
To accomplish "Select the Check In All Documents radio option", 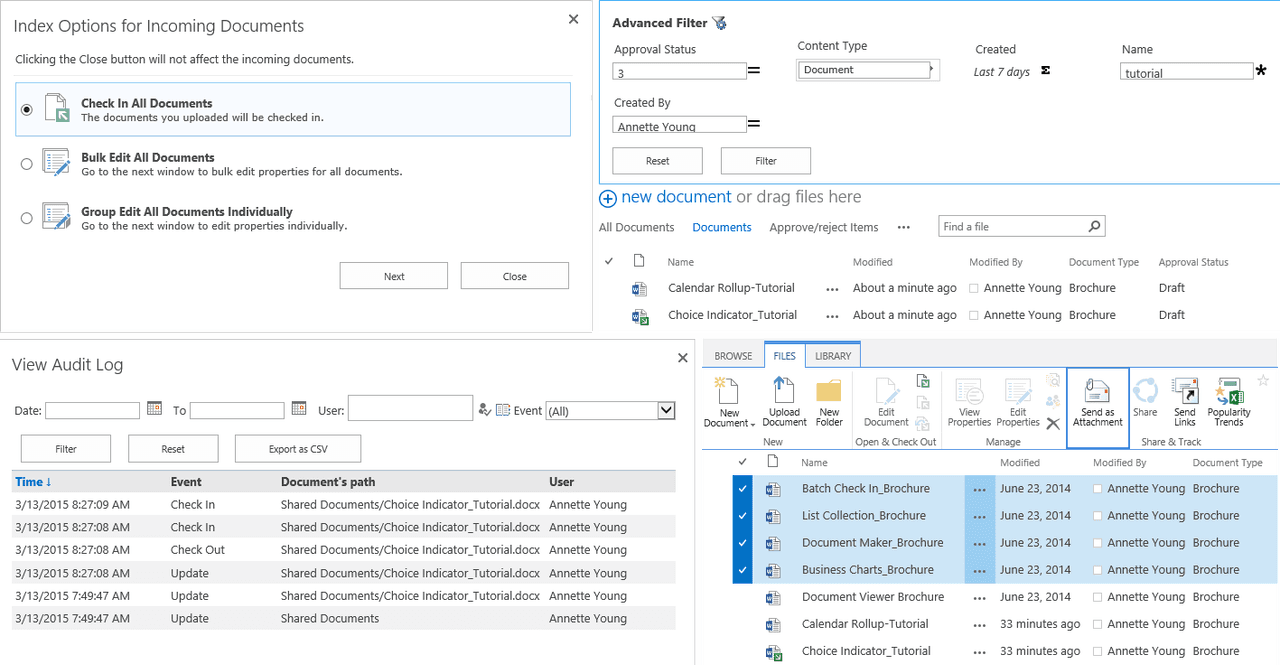I will pos(27,109).
